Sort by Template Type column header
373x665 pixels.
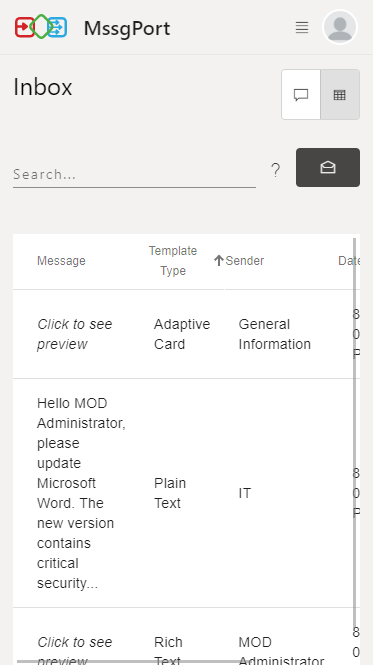coord(173,260)
